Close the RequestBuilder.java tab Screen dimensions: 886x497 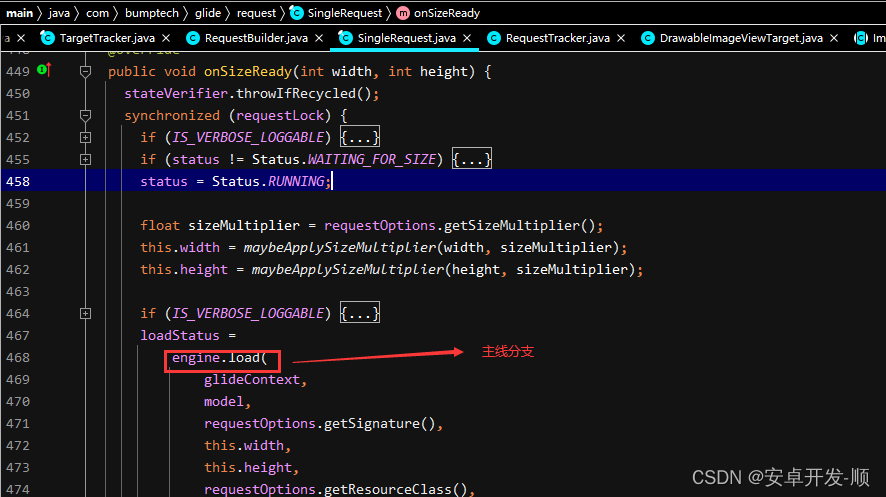[x=320, y=38]
